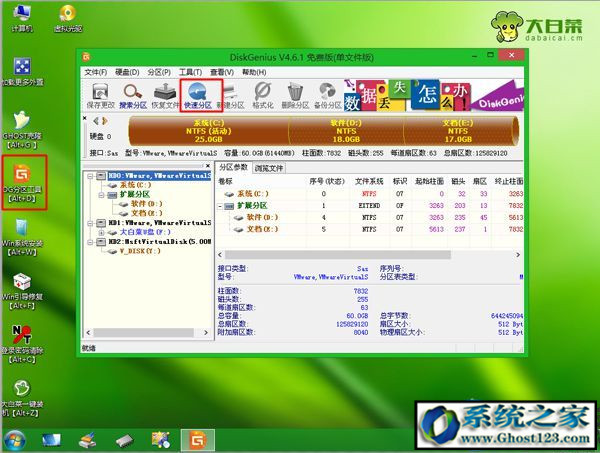Screen dimensions: 600x453
Task: Click the 卷标 column header
Action: point(225,181)
